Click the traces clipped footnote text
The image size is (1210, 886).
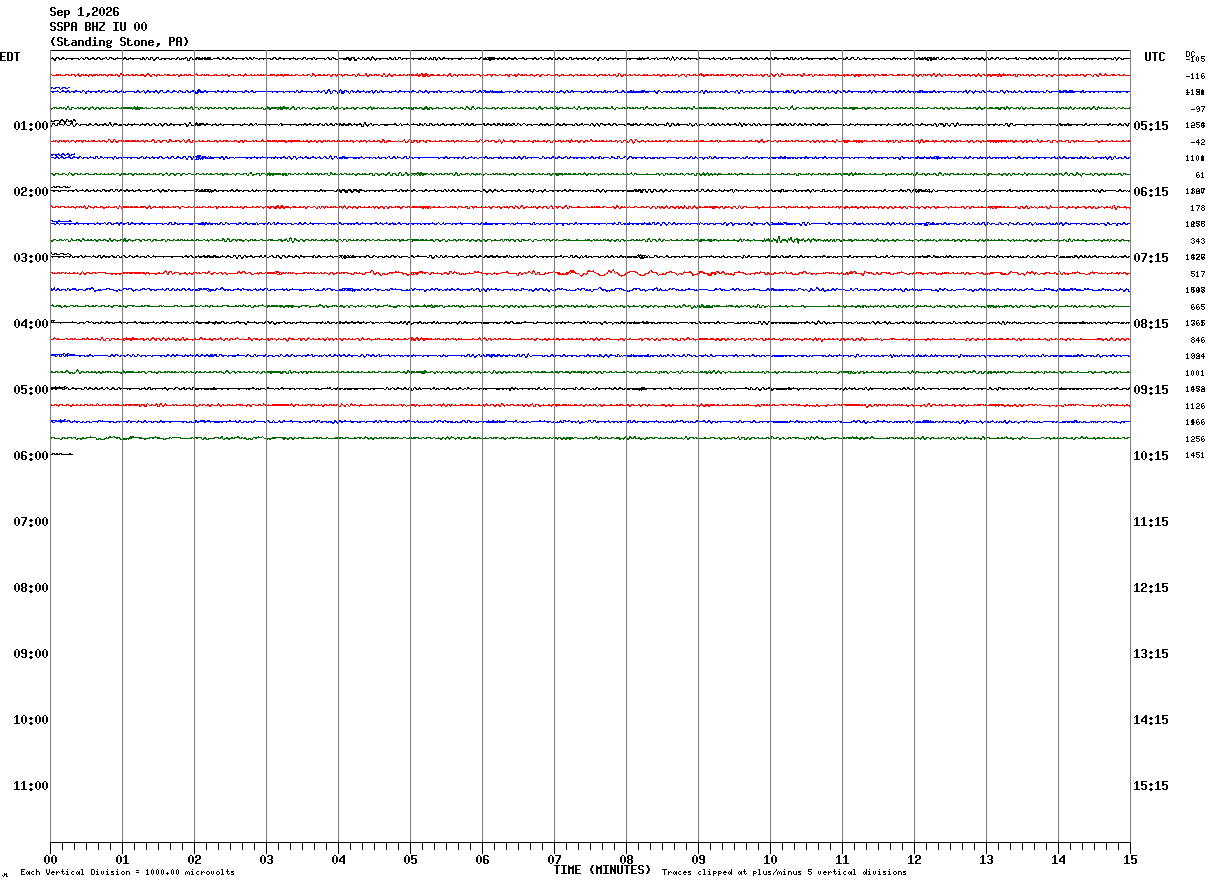(784, 873)
